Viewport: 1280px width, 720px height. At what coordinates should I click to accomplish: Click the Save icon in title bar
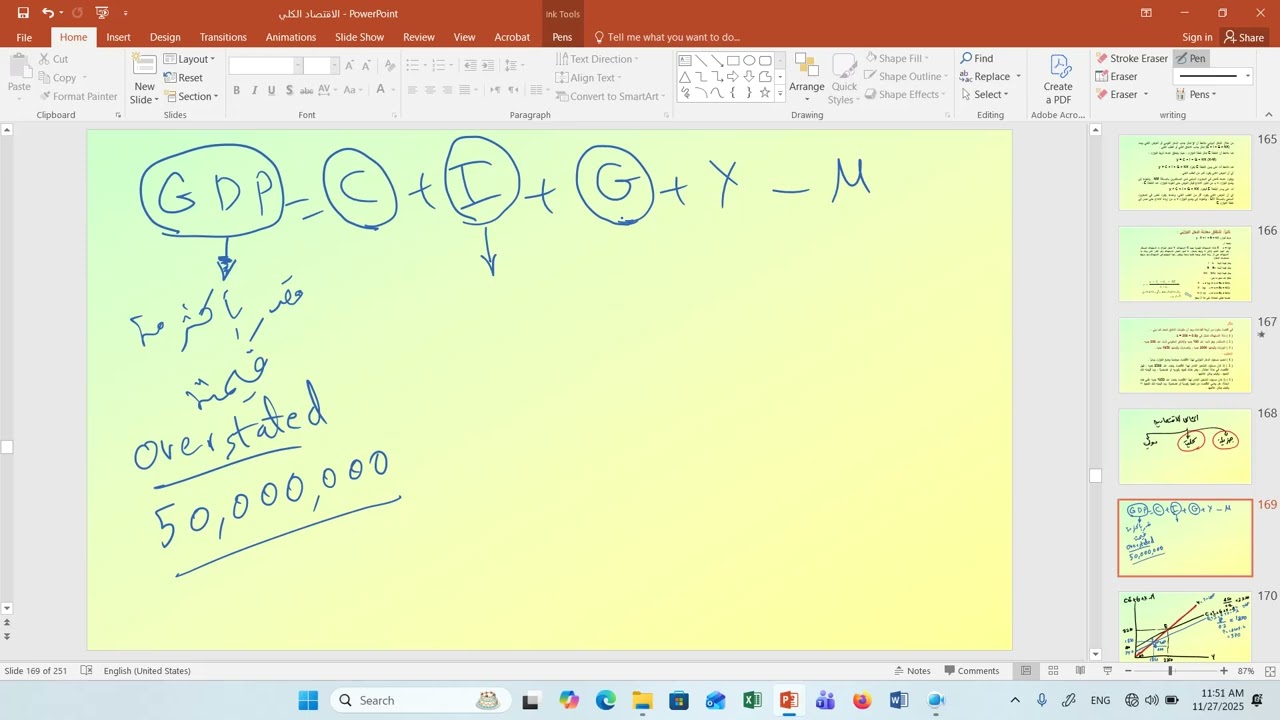23,13
